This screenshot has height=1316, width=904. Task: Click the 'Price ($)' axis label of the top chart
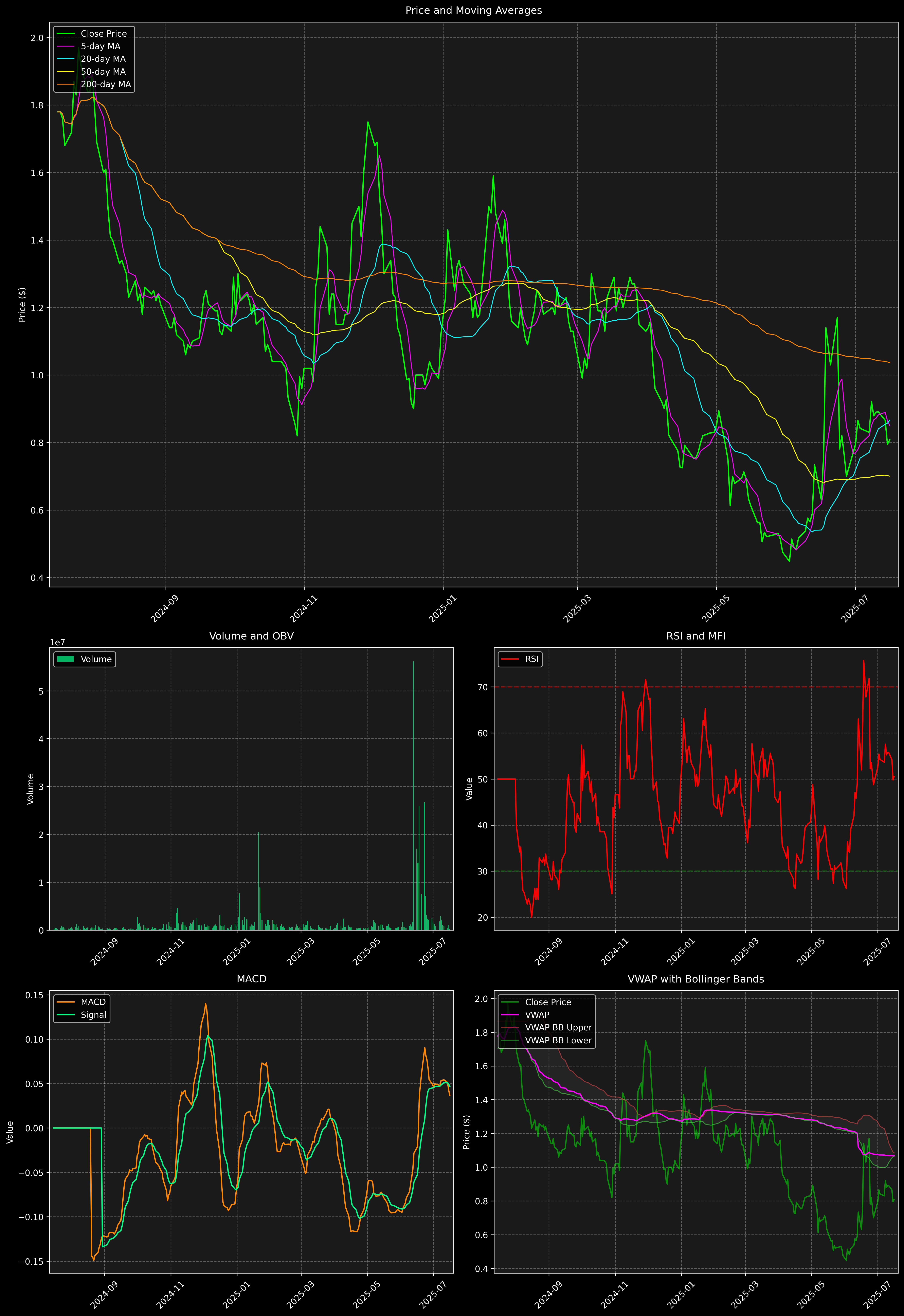point(22,305)
